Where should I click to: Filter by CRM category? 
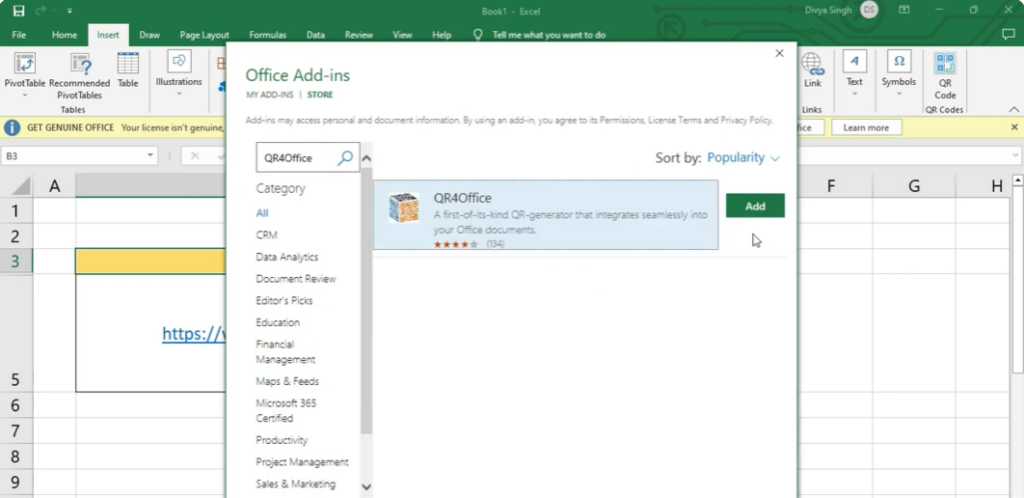[x=266, y=234]
